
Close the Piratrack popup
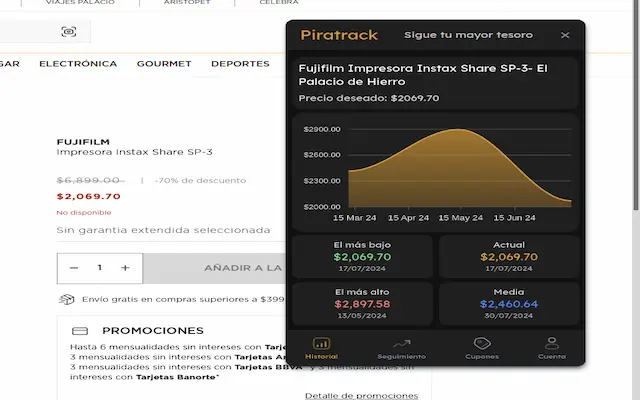pyautogui.click(x=565, y=35)
